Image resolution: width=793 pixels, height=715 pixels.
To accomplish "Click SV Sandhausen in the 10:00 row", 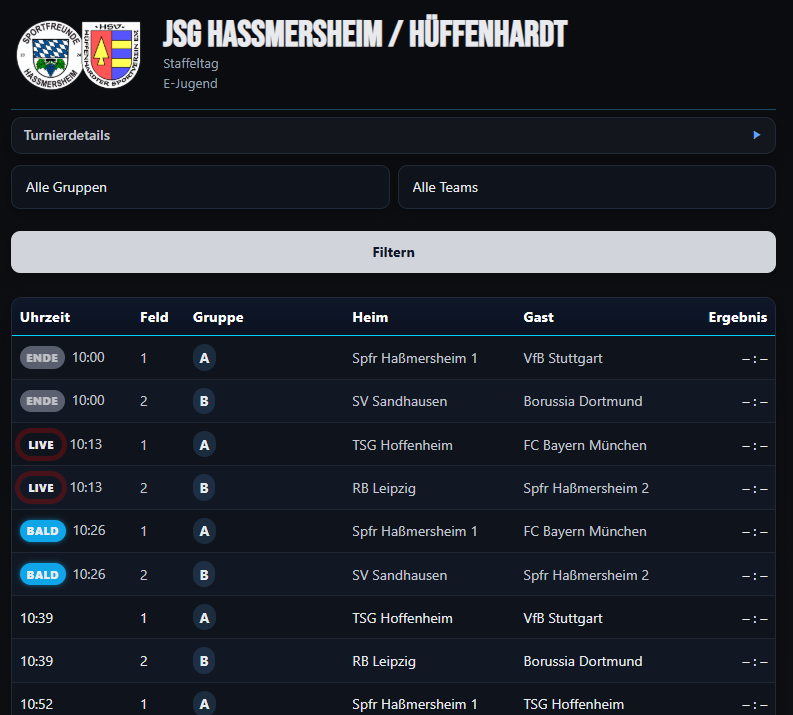I will pyautogui.click(x=400, y=401).
